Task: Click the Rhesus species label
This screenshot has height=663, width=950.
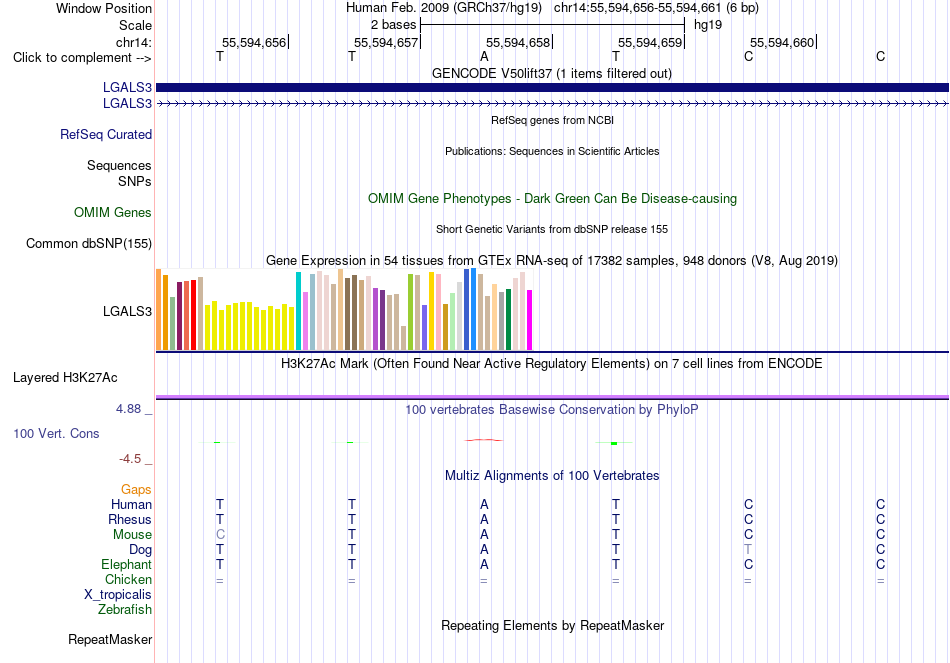Action: (x=130, y=519)
